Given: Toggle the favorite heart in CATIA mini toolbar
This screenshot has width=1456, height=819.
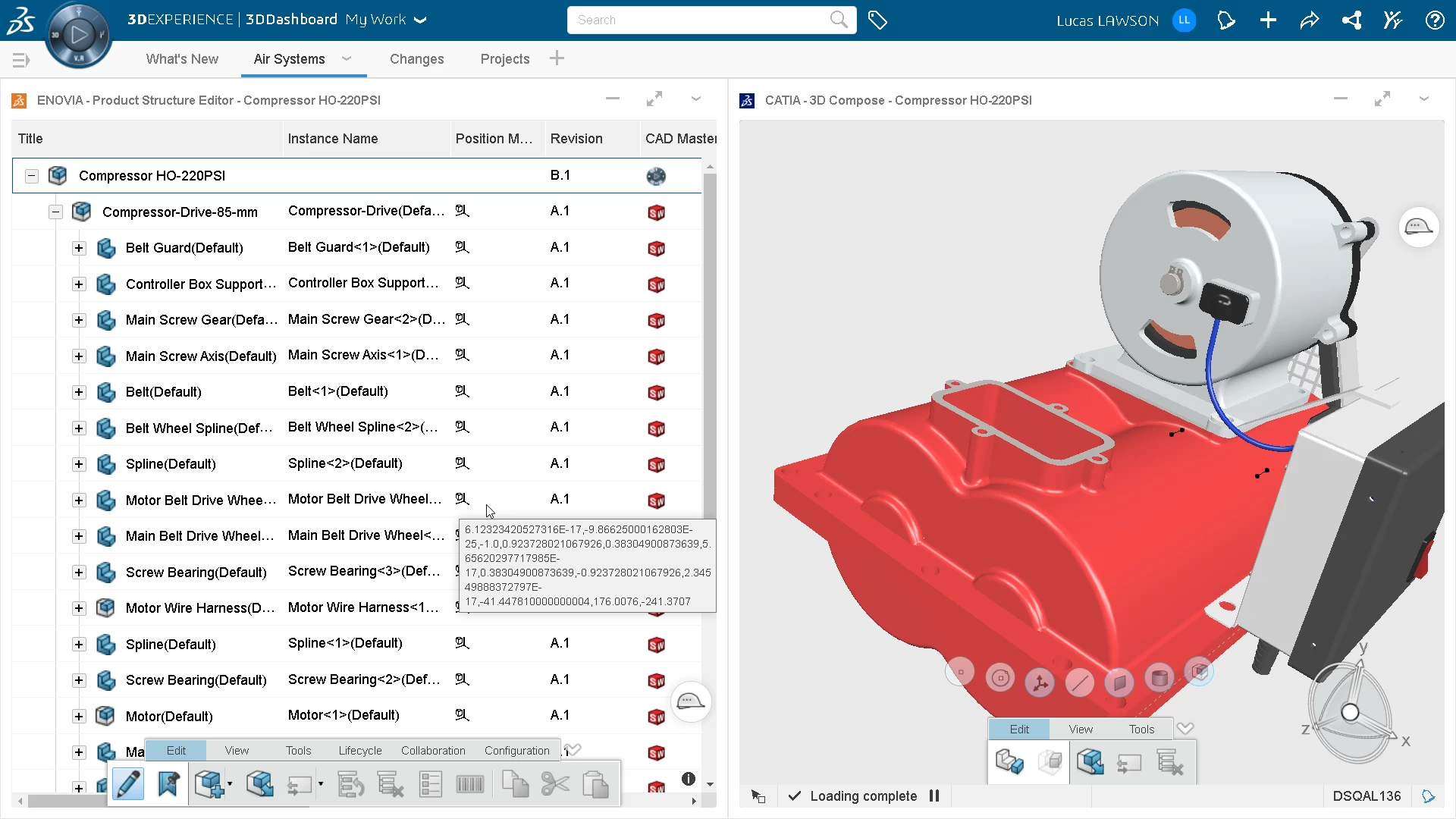Looking at the screenshot, I should click(1186, 729).
